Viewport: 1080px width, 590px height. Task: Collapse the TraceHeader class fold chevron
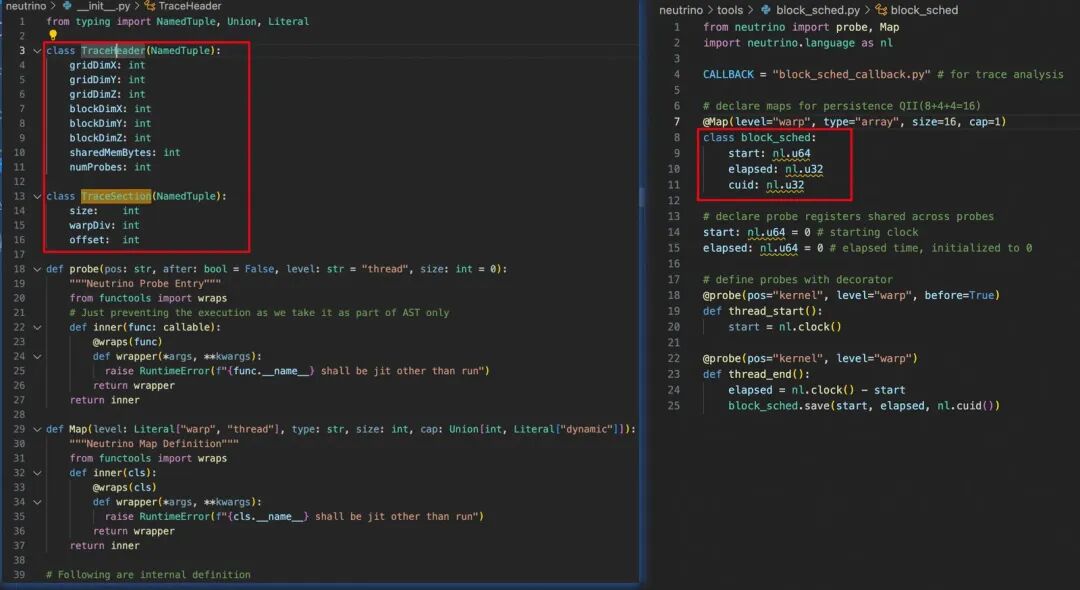(37, 51)
